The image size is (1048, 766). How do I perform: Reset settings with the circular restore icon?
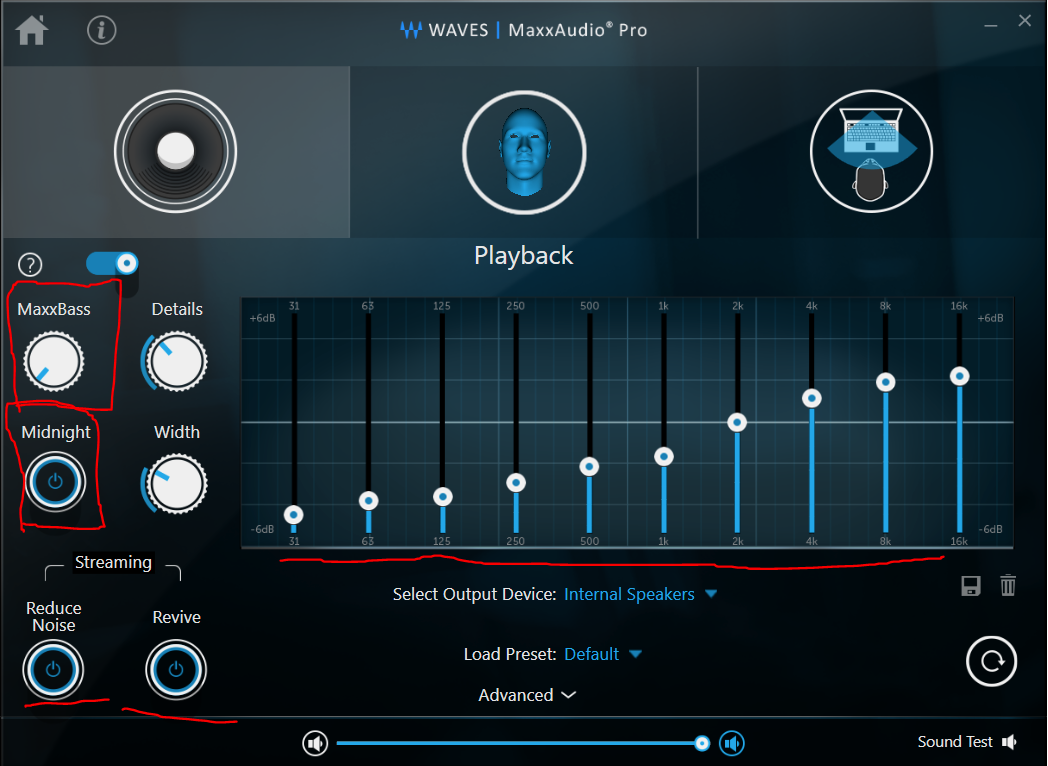click(x=991, y=661)
